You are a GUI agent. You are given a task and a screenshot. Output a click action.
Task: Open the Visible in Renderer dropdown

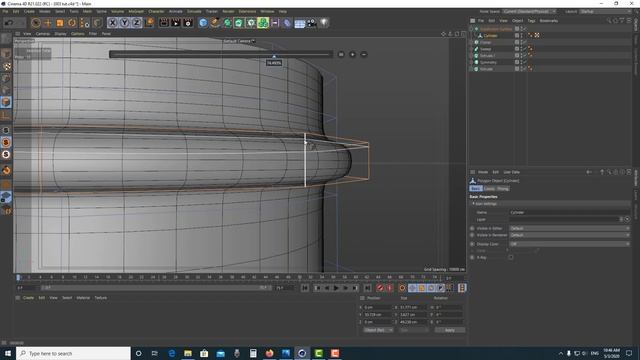pos(569,235)
